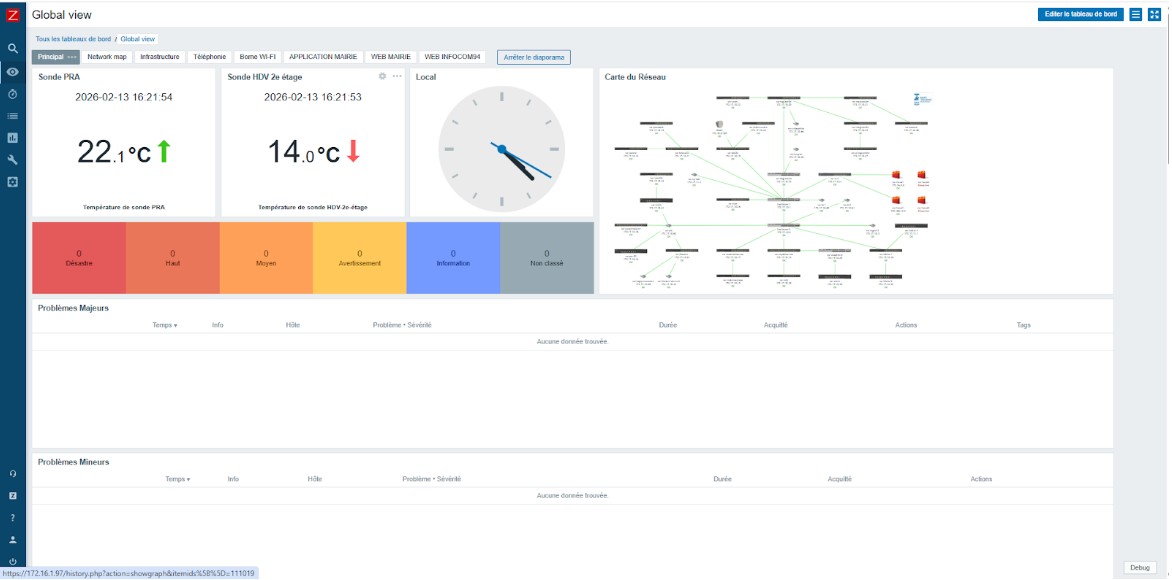Click the Problèmes Majeurs widget title

73,308
